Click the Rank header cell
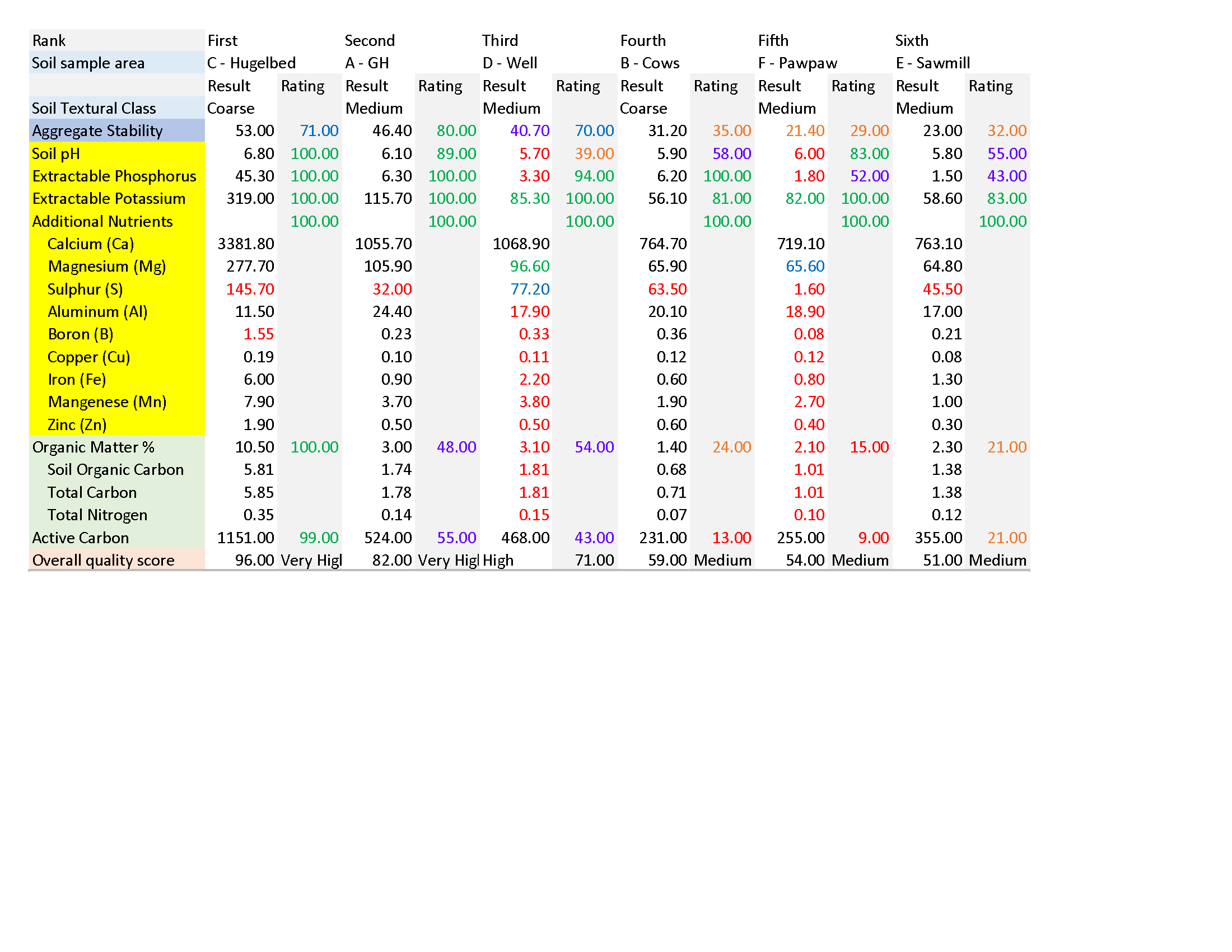Screen dimensions: 1232x952 tap(49, 41)
